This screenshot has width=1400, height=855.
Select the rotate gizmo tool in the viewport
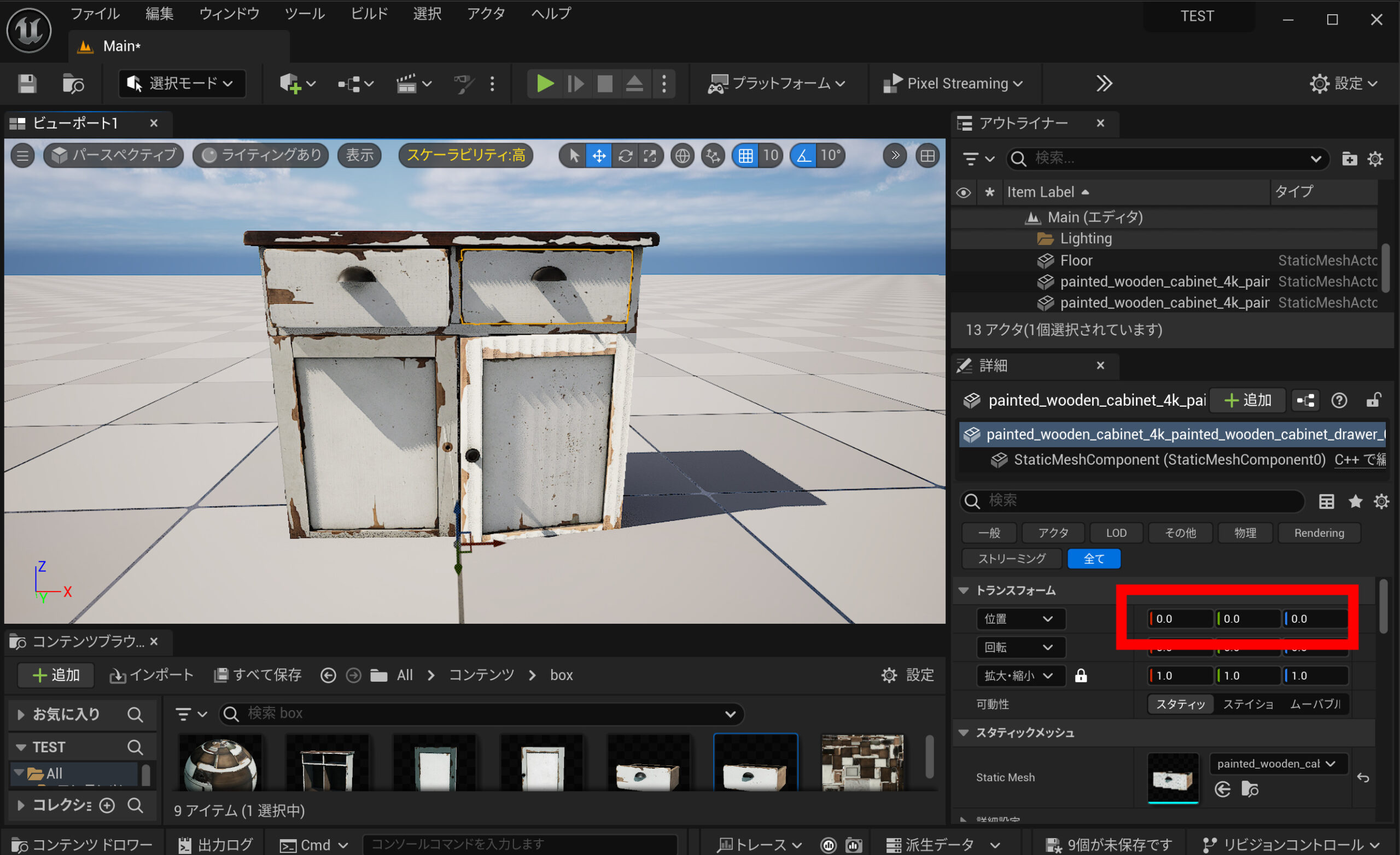pos(625,156)
